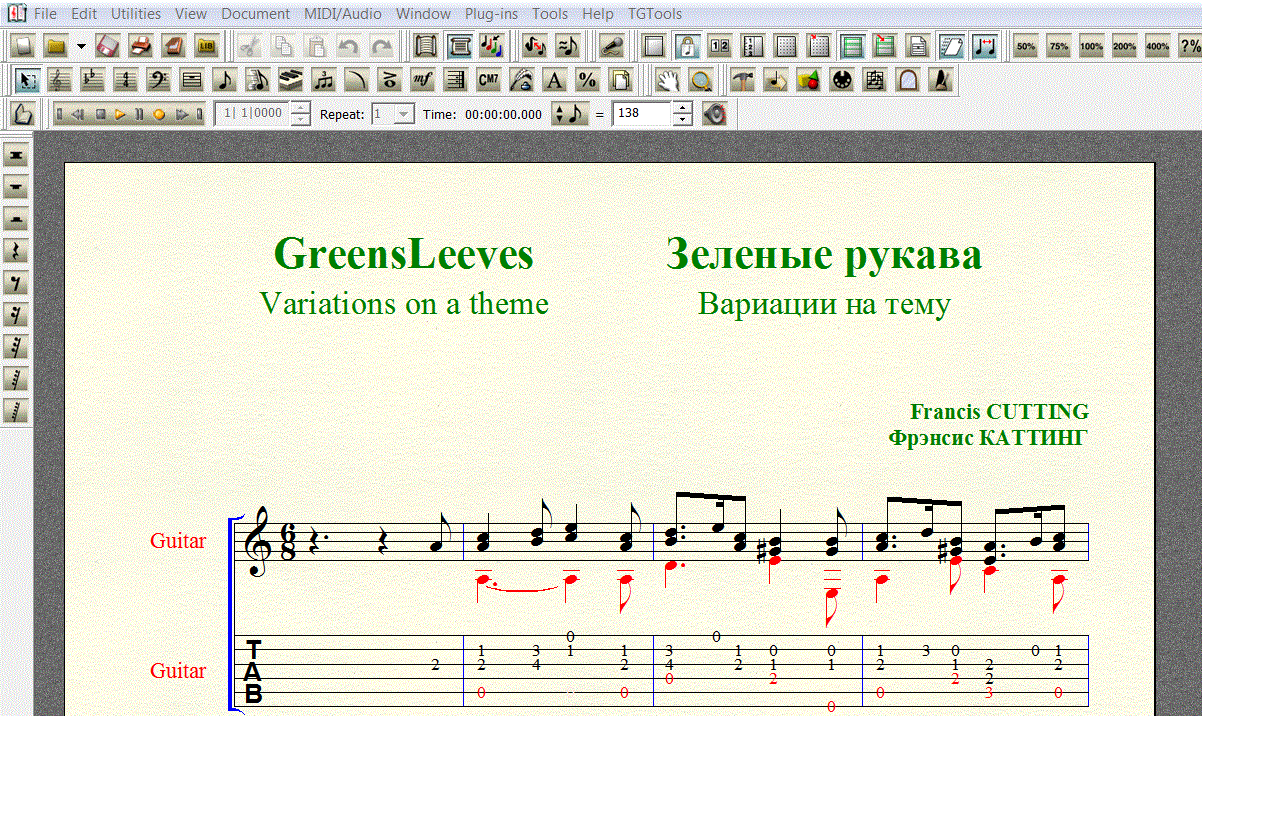1274x817 pixels.
Task: Select the eighth rest in the rest palette
Action: click(x=16, y=283)
